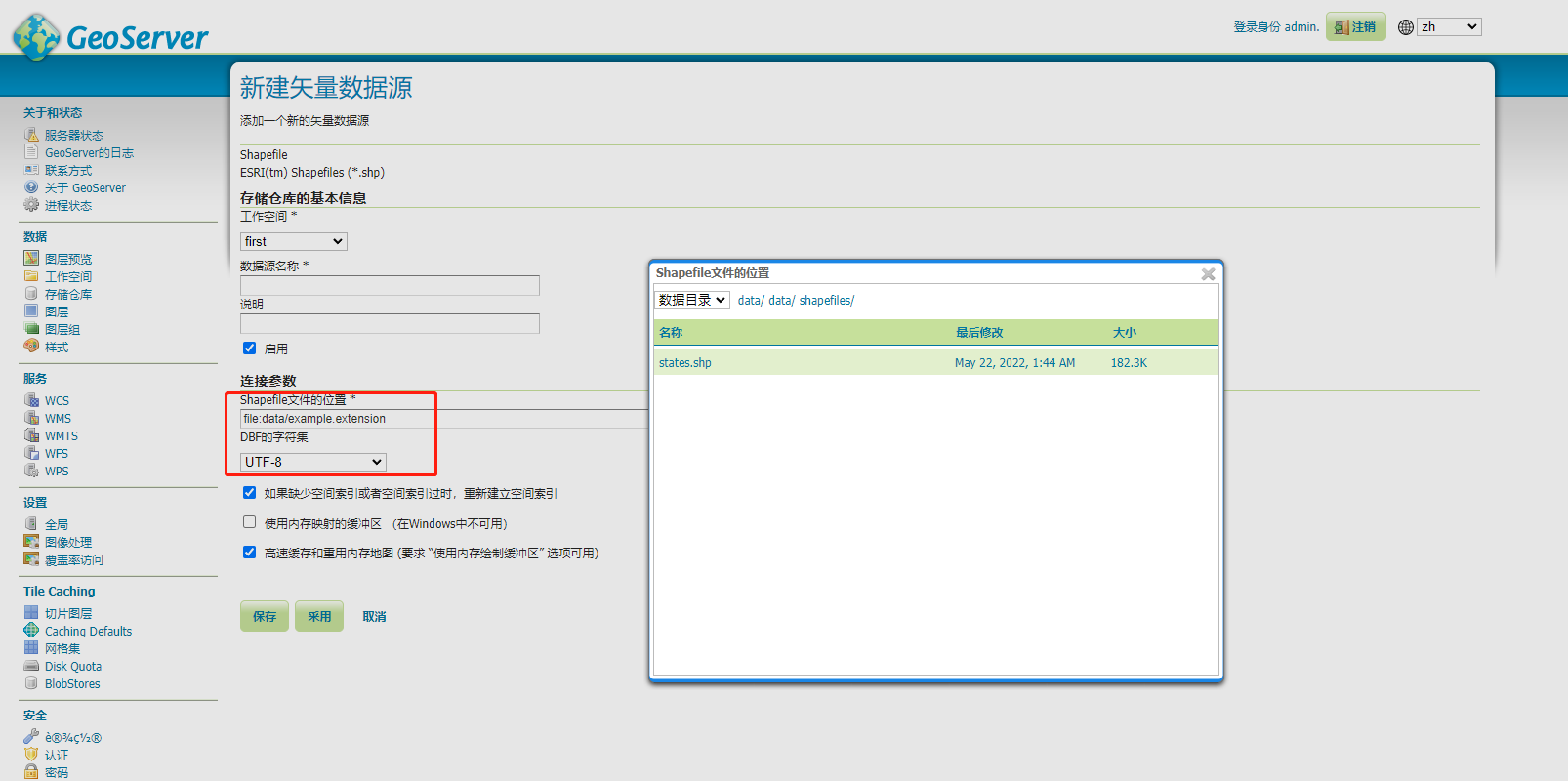Click the 认证 shield icon
The image size is (1568, 781).
coord(31,755)
